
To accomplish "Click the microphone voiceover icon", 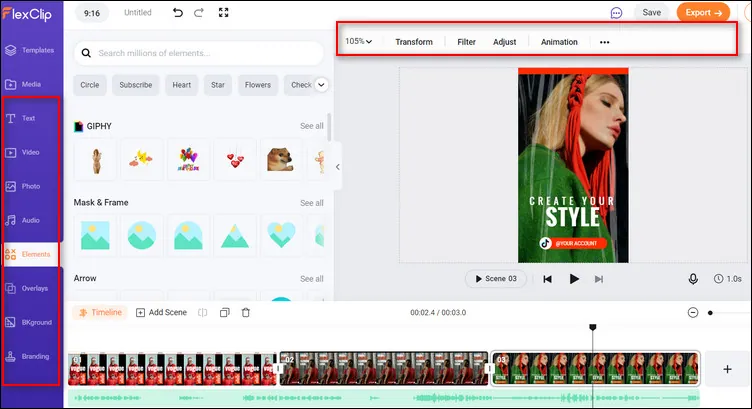I will pyautogui.click(x=693, y=279).
